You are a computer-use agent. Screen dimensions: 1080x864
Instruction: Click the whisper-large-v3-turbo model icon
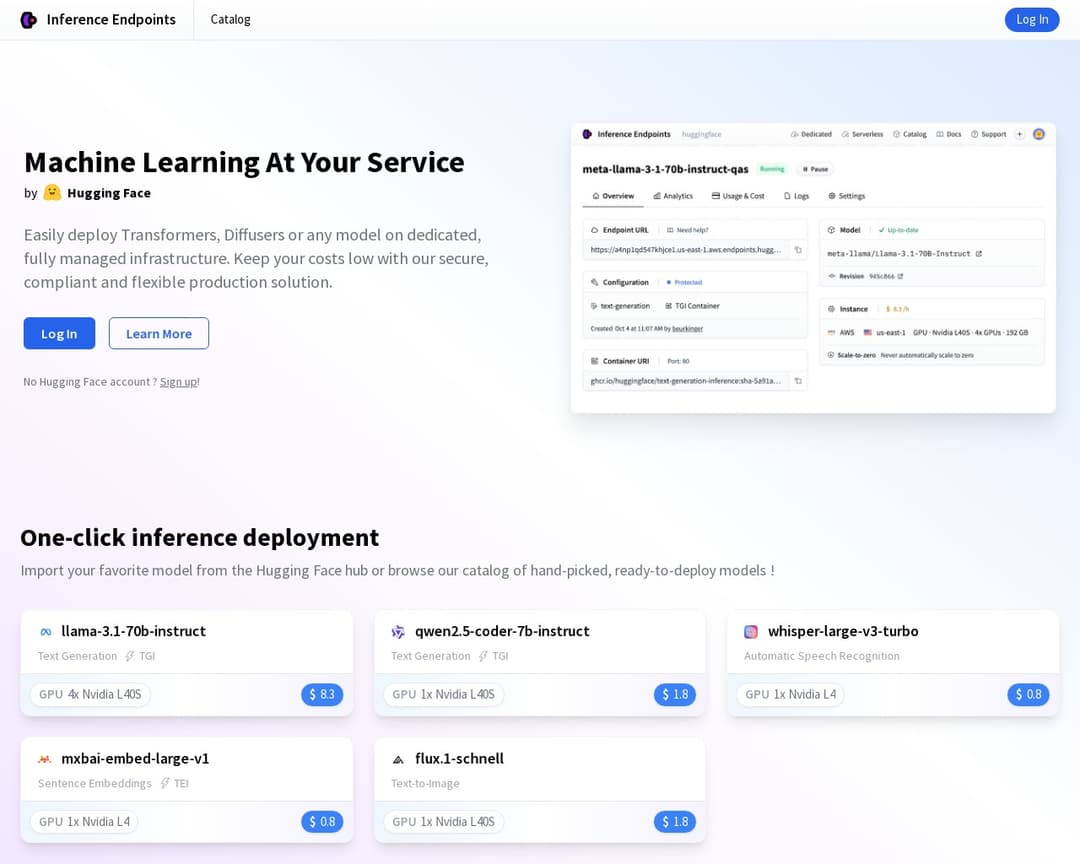click(751, 632)
